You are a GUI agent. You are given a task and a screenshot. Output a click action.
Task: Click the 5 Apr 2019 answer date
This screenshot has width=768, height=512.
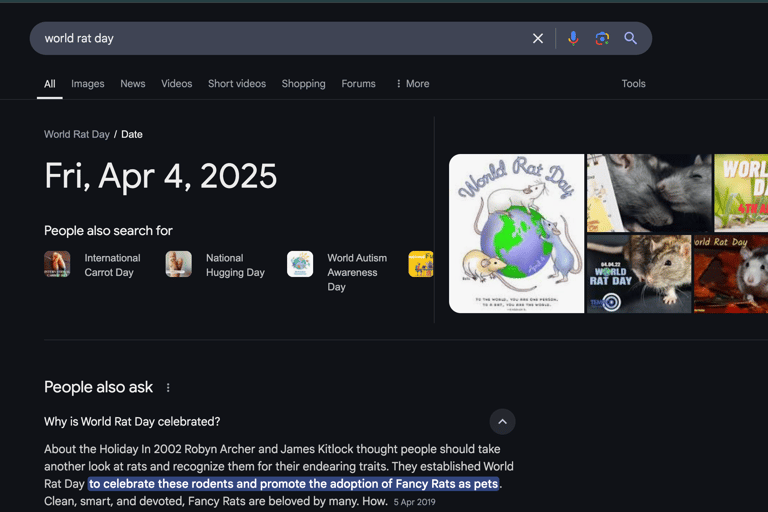(x=414, y=502)
